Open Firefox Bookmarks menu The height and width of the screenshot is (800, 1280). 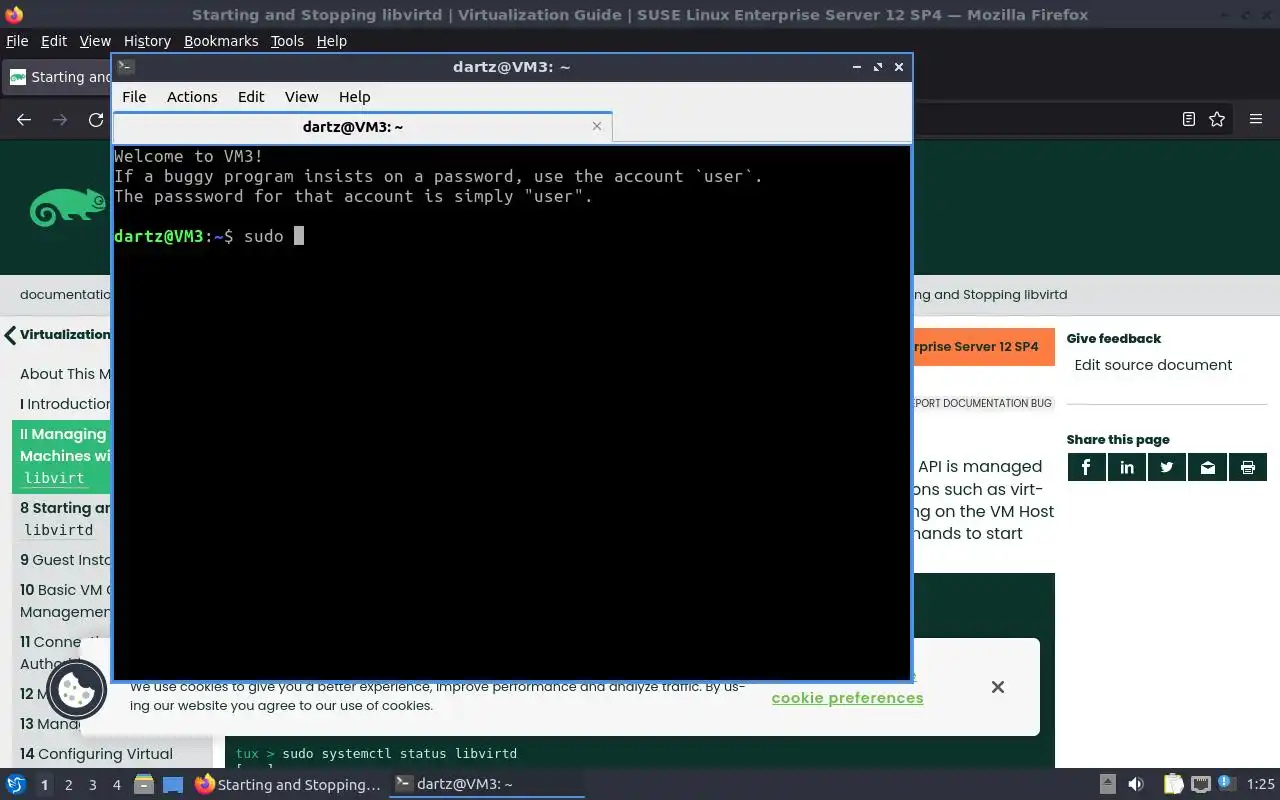click(x=221, y=41)
